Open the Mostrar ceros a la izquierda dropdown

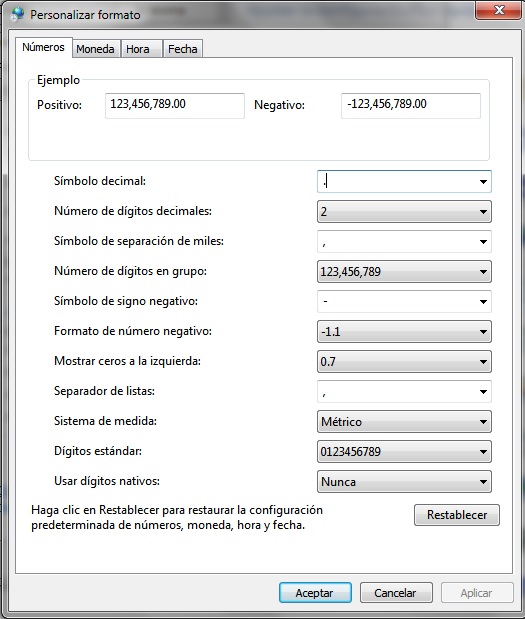404,362
